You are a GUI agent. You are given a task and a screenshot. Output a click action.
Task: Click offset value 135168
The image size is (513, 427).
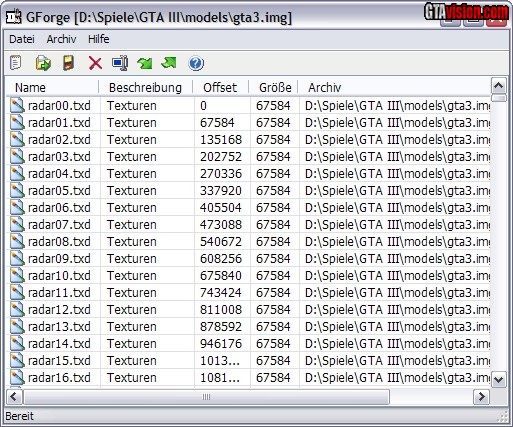[221, 140]
